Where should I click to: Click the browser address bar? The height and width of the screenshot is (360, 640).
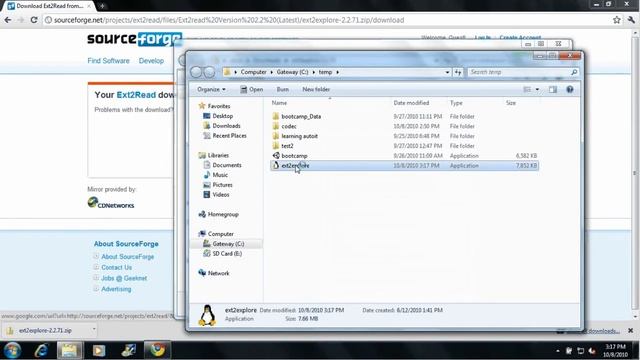coord(327,20)
